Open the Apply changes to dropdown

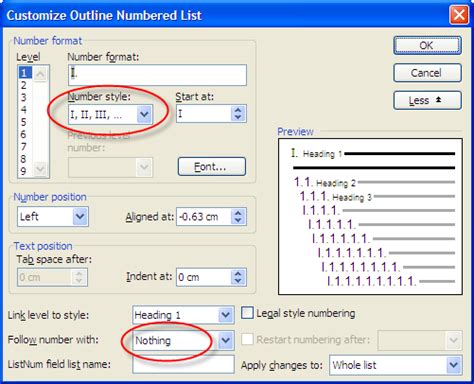[x=454, y=365]
